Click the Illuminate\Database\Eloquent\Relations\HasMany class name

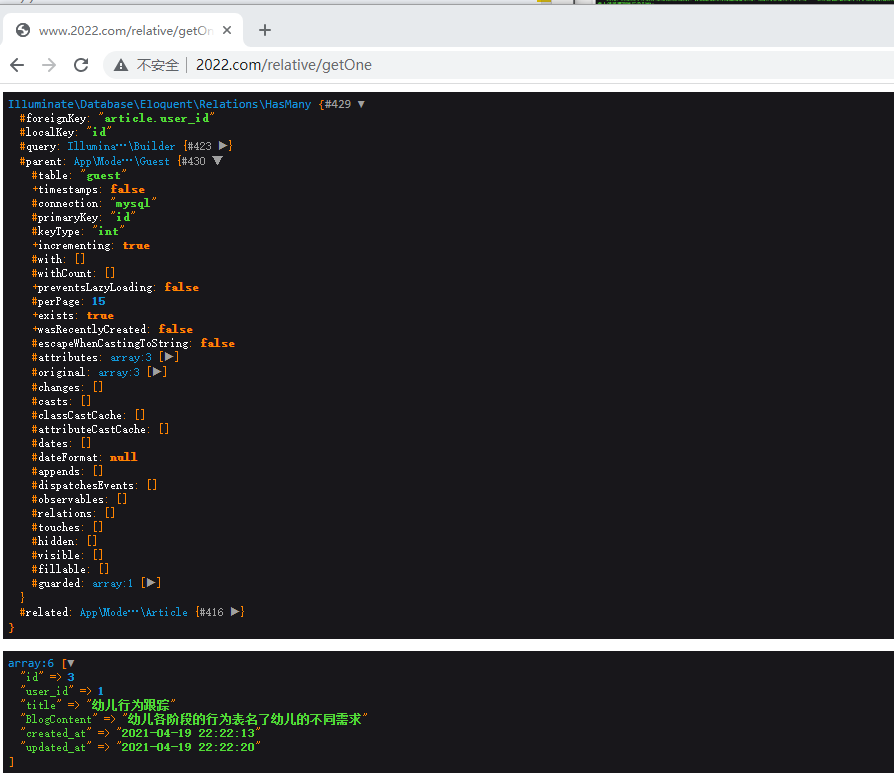coord(160,104)
